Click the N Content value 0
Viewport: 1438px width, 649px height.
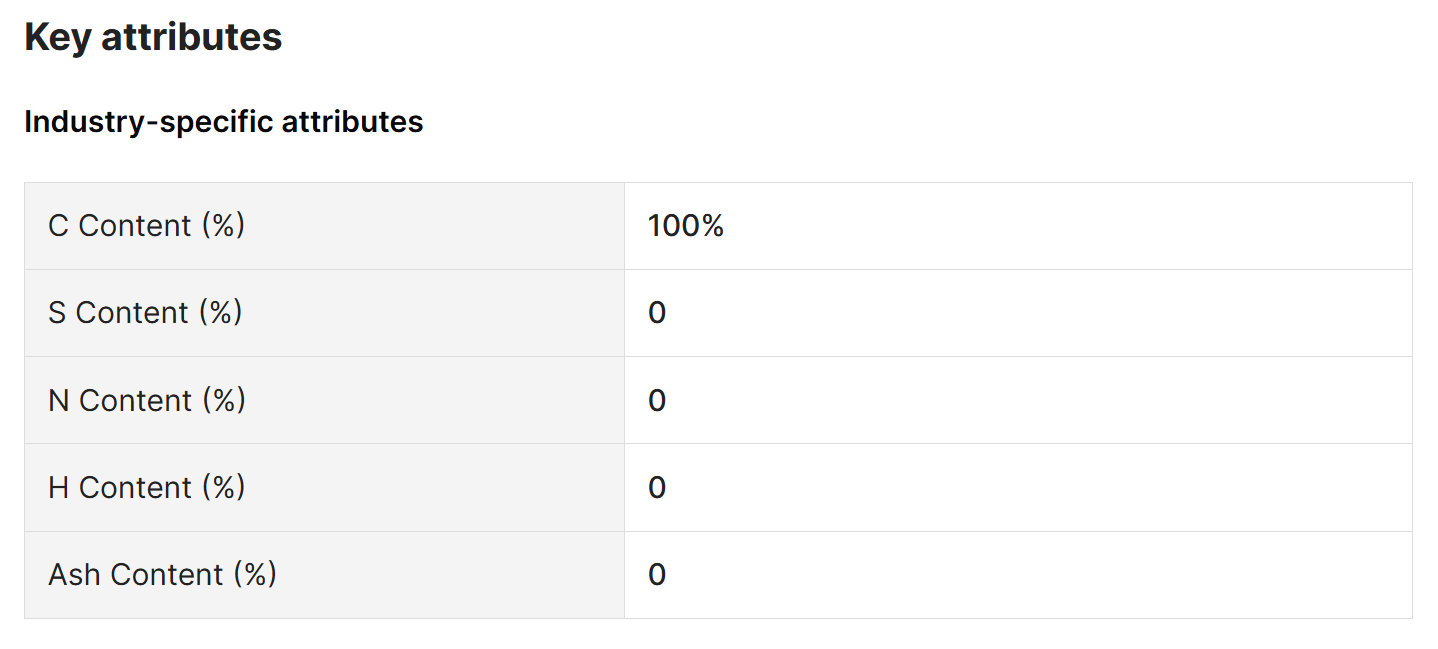657,400
